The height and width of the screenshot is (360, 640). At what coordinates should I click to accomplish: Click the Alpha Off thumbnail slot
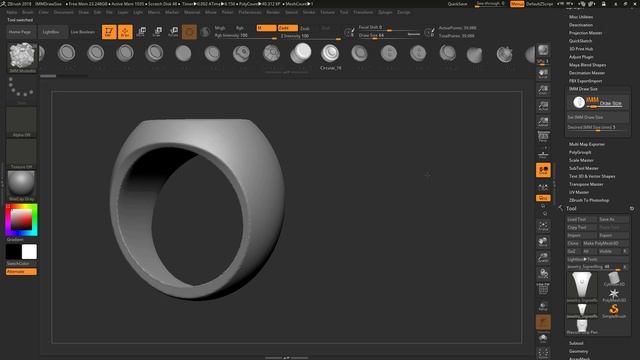21,122
